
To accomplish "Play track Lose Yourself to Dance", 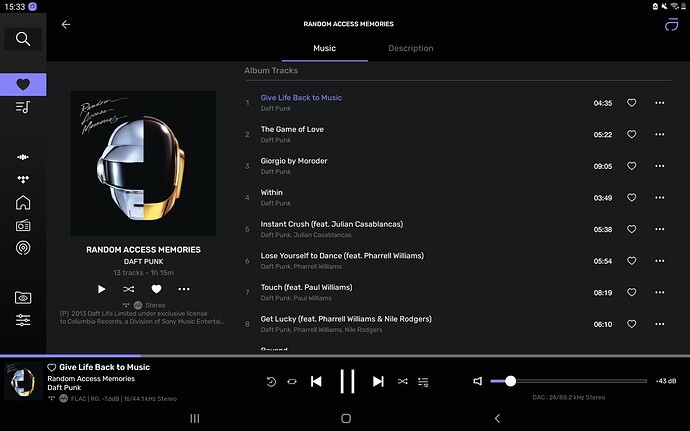I will pyautogui.click(x=342, y=256).
